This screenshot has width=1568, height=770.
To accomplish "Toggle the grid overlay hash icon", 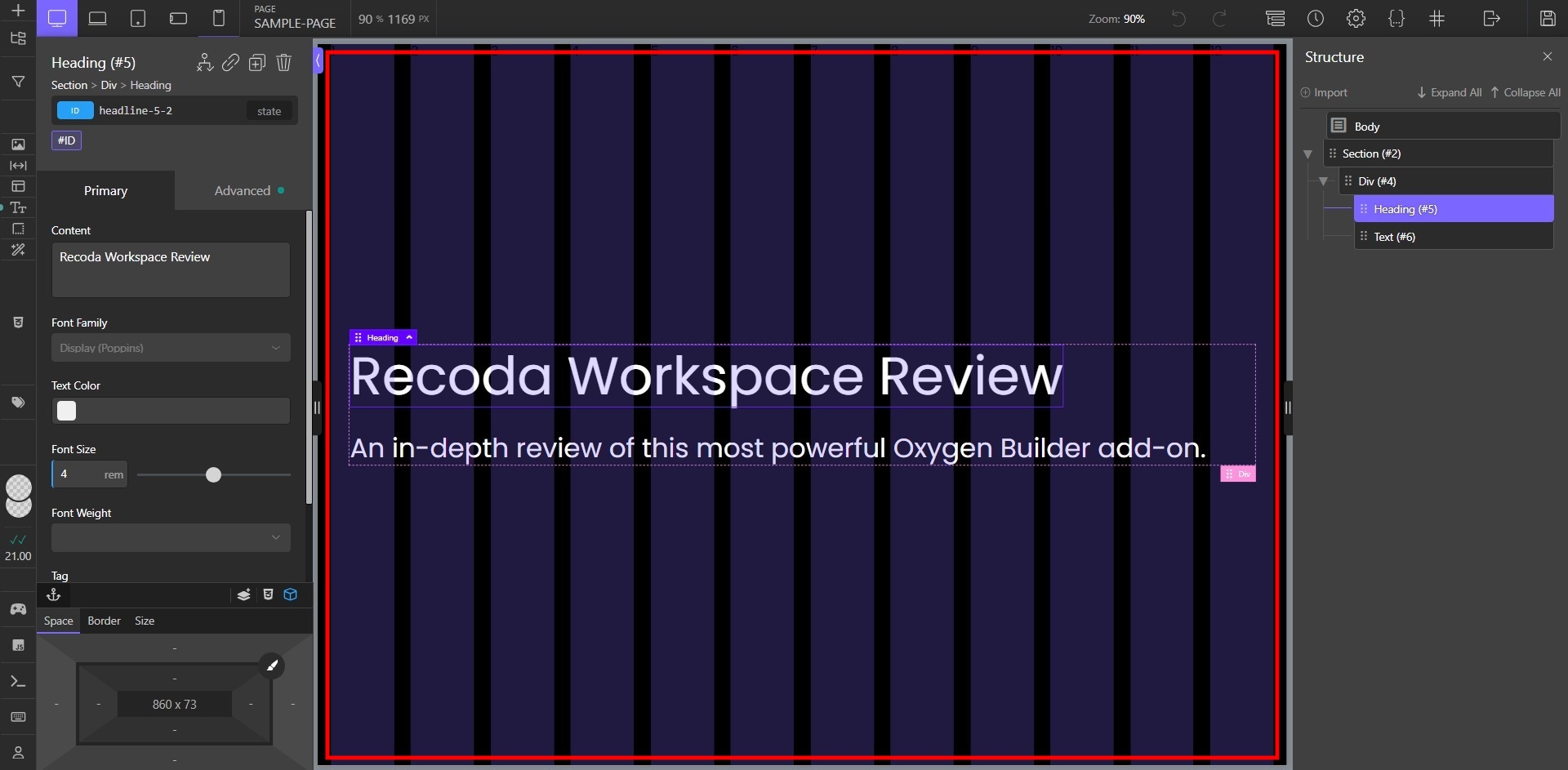I will point(1437,18).
